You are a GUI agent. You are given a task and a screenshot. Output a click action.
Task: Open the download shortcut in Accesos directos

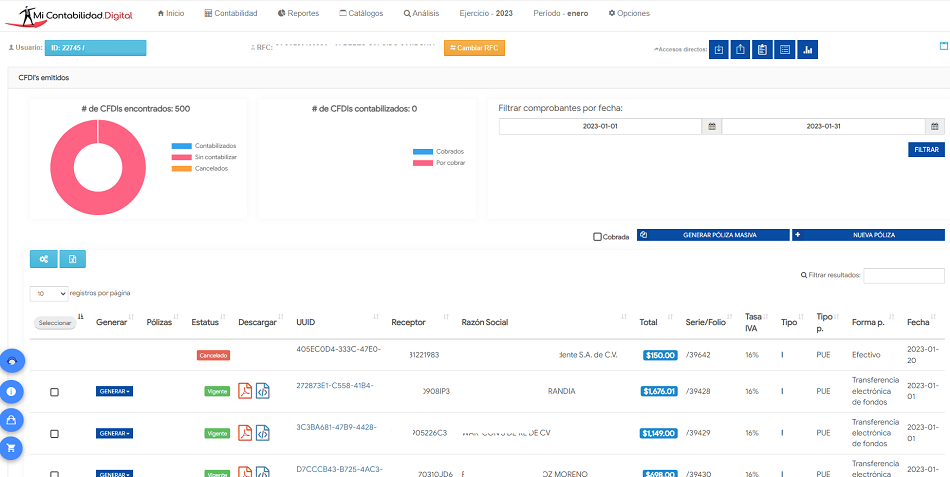point(718,49)
